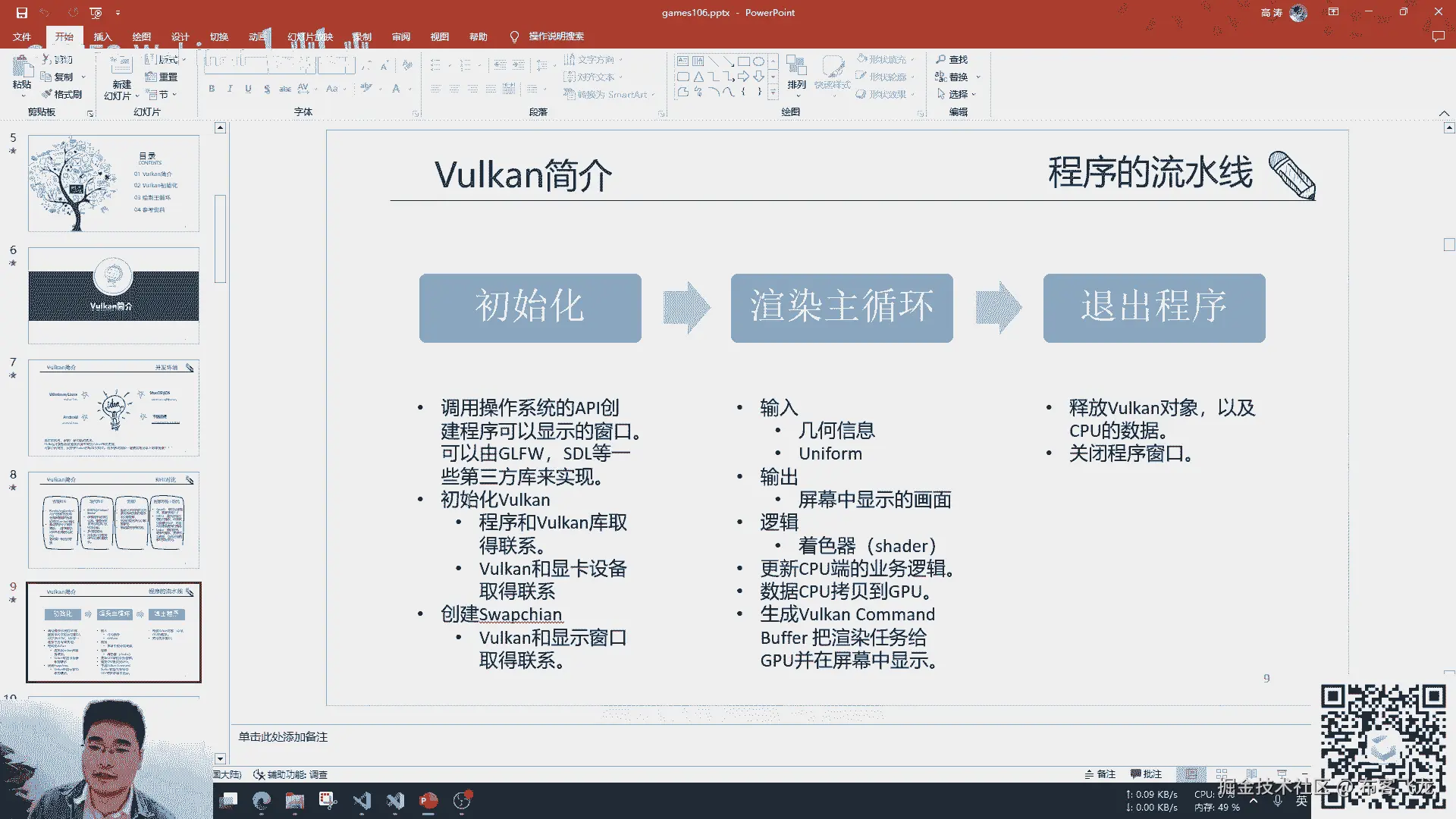The image size is (1456, 819).
Task: Click the slide panel vertical scrollbar thumb
Action: pyautogui.click(x=220, y=239)
